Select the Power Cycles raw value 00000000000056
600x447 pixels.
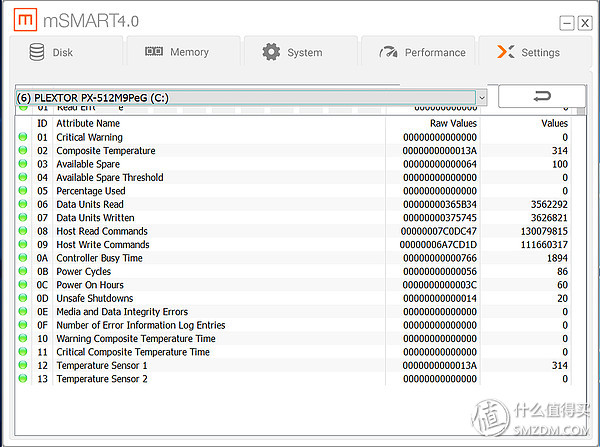point(440,271)
